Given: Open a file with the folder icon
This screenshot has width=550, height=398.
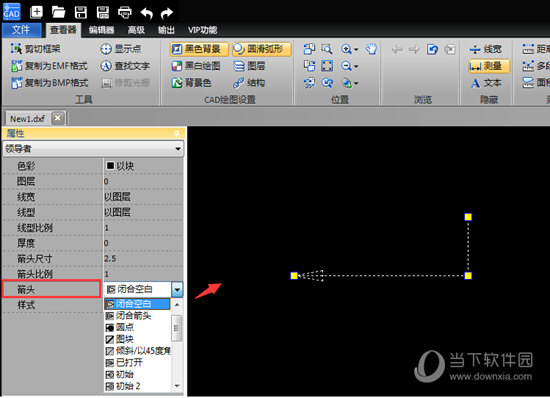Looking at the screenshot, I should (58, 12).
